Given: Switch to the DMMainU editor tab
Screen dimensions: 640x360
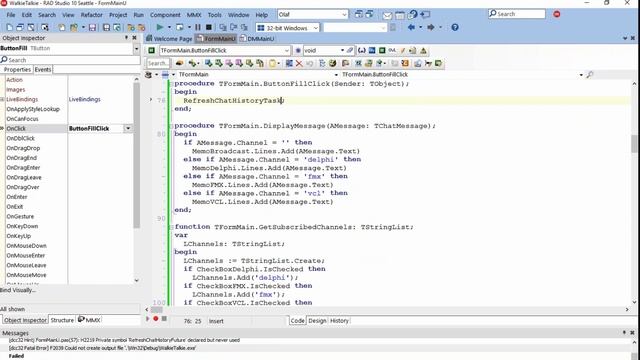Looking at the screenshot, I should click(257, 38).
